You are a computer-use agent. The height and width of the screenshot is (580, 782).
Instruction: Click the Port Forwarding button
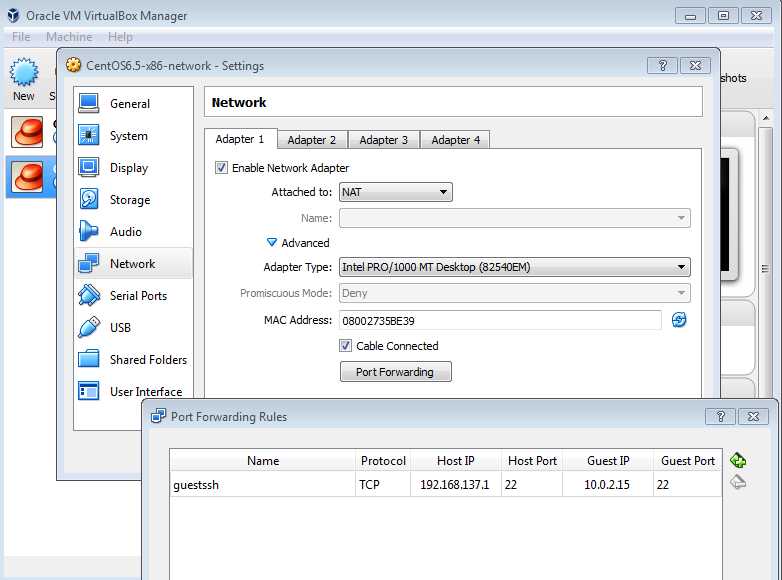(395, 372)
